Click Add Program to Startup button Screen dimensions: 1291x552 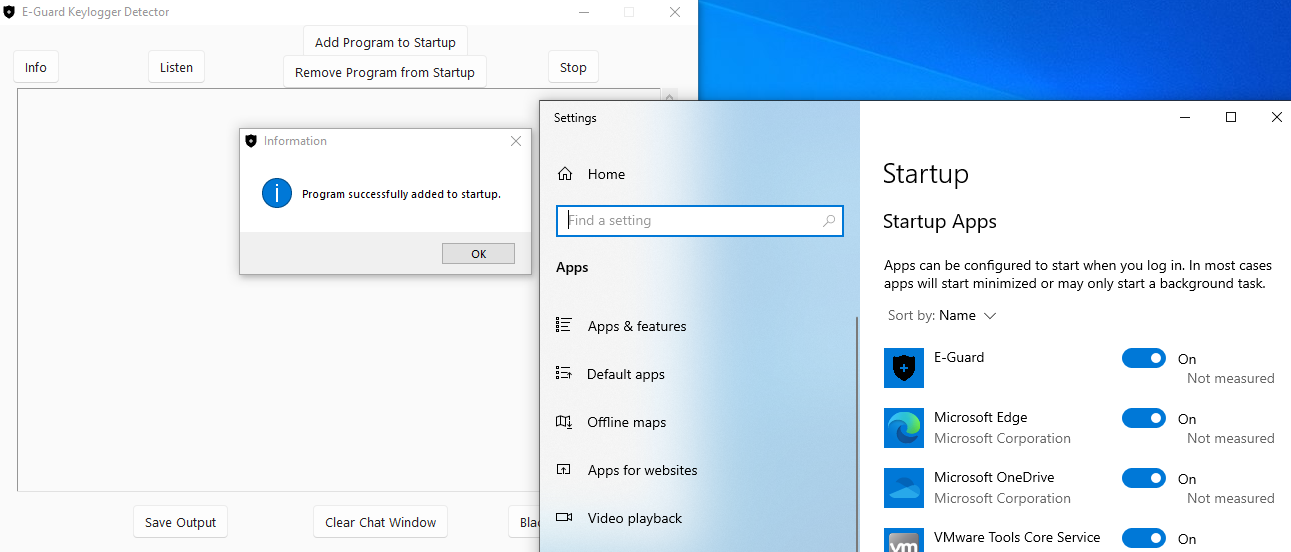pos(385,42)
